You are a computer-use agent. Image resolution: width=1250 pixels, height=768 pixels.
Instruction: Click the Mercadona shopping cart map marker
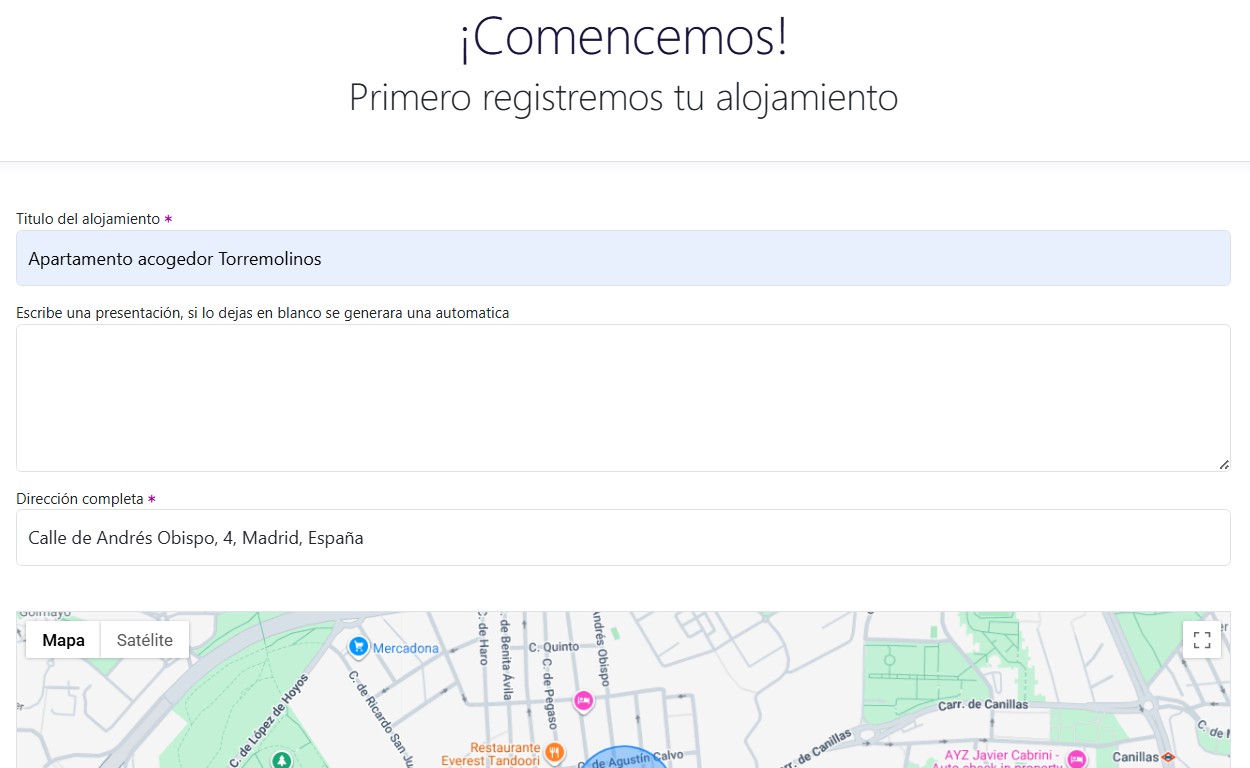coord(359,647)
